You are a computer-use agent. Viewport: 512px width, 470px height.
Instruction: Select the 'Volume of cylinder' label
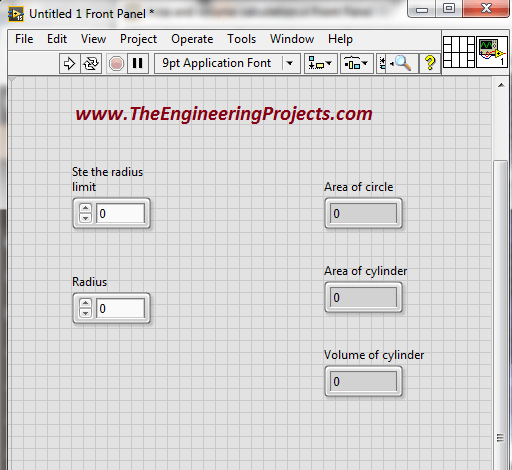click(x=374, y=355)
